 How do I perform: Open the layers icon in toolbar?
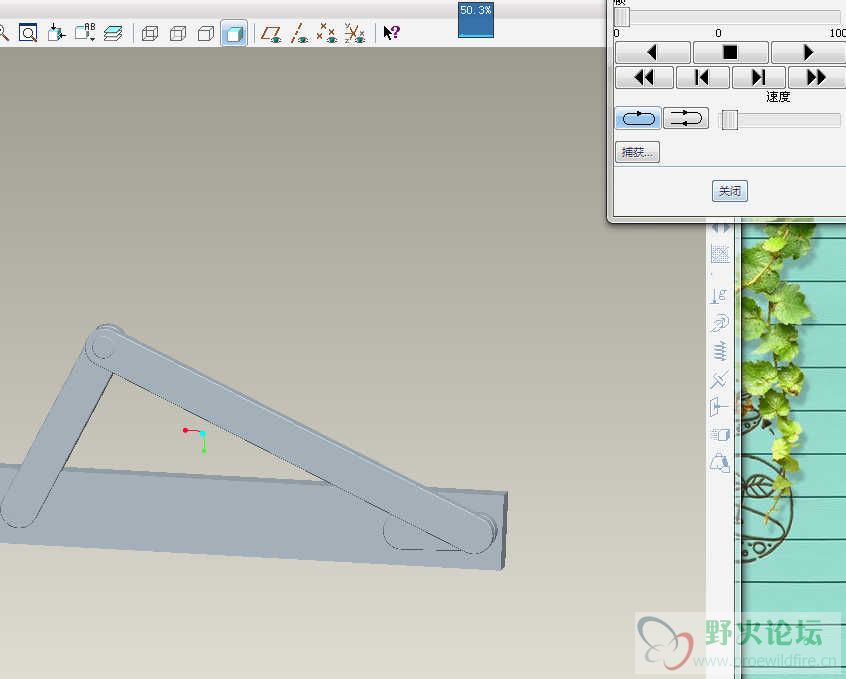(x=113, y=33)
